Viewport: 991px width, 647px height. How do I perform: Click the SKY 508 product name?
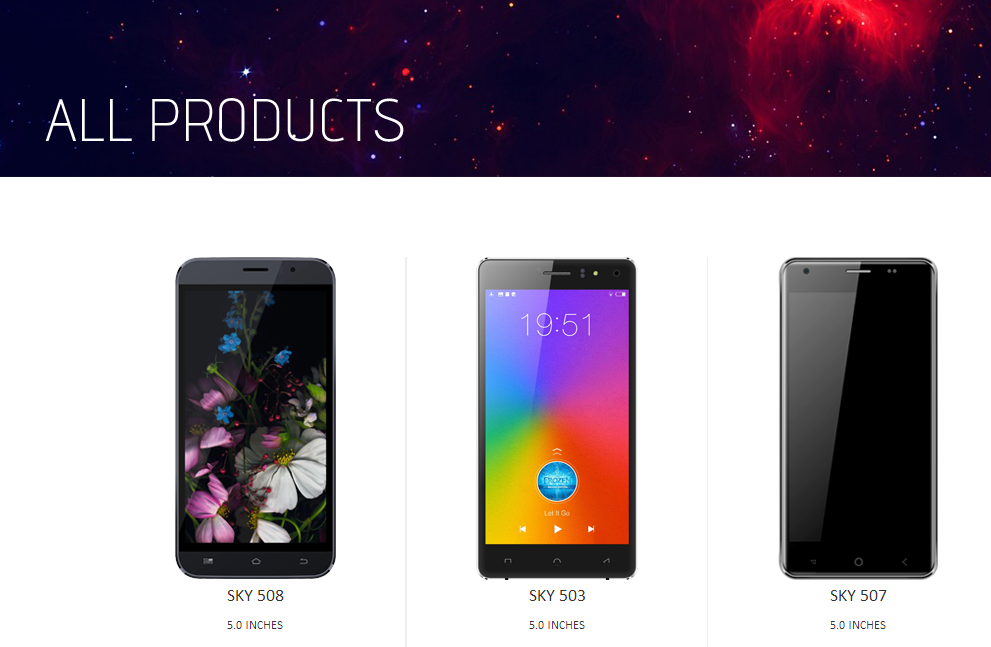[x=255, y=595]
